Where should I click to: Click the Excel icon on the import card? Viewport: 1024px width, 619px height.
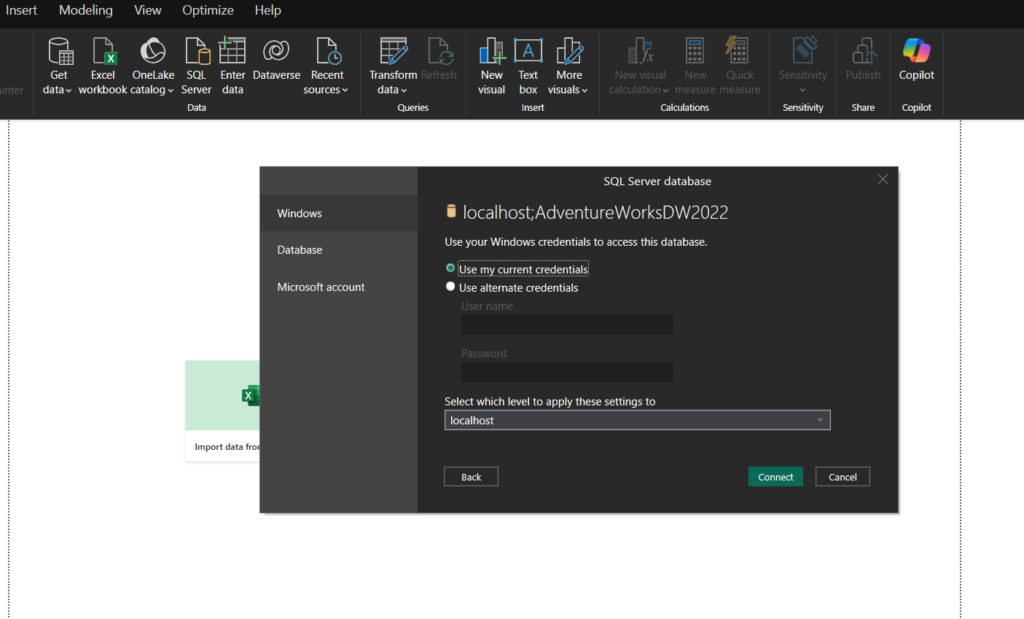tap(250, 395)
